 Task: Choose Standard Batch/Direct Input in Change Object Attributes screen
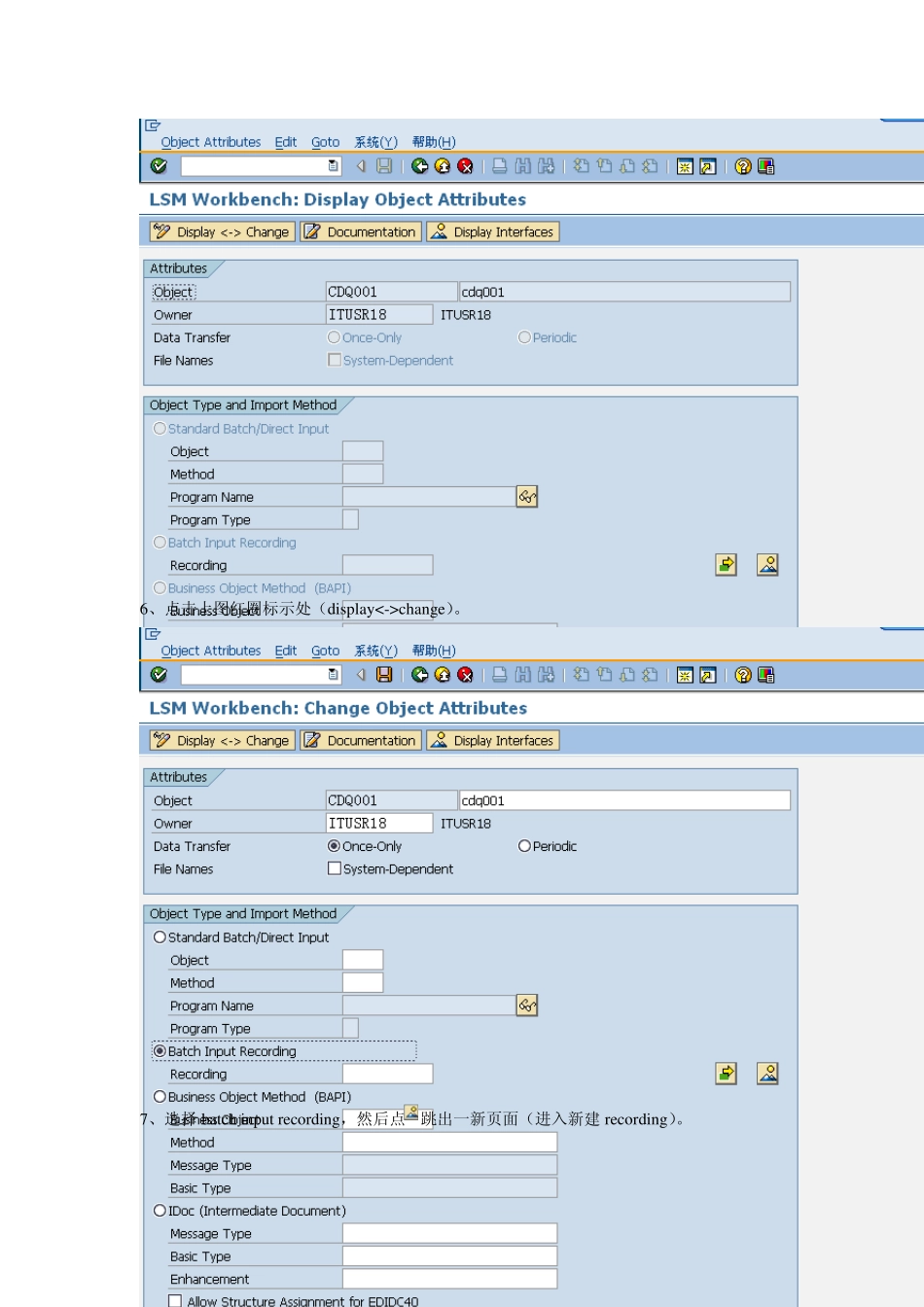click(x=160, y=937)
